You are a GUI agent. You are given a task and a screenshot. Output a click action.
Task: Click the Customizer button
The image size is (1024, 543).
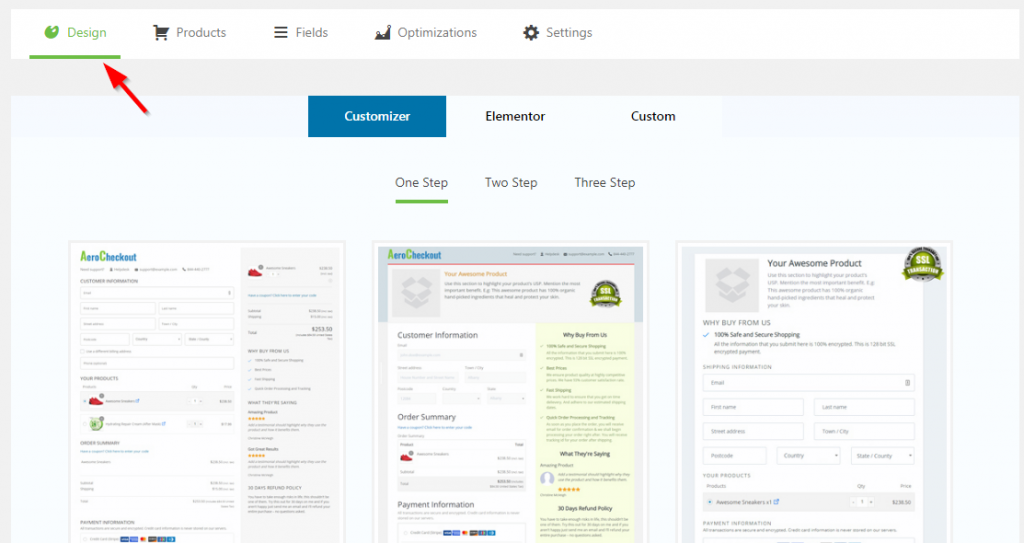377,116
